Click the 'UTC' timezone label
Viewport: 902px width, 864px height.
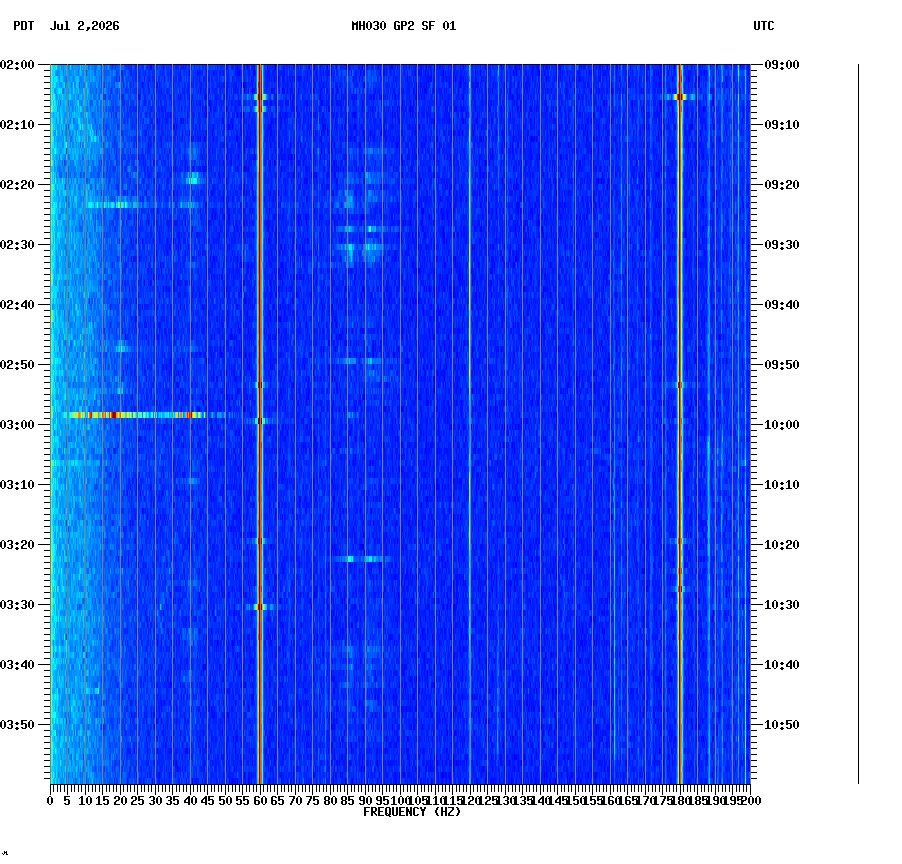763,26
